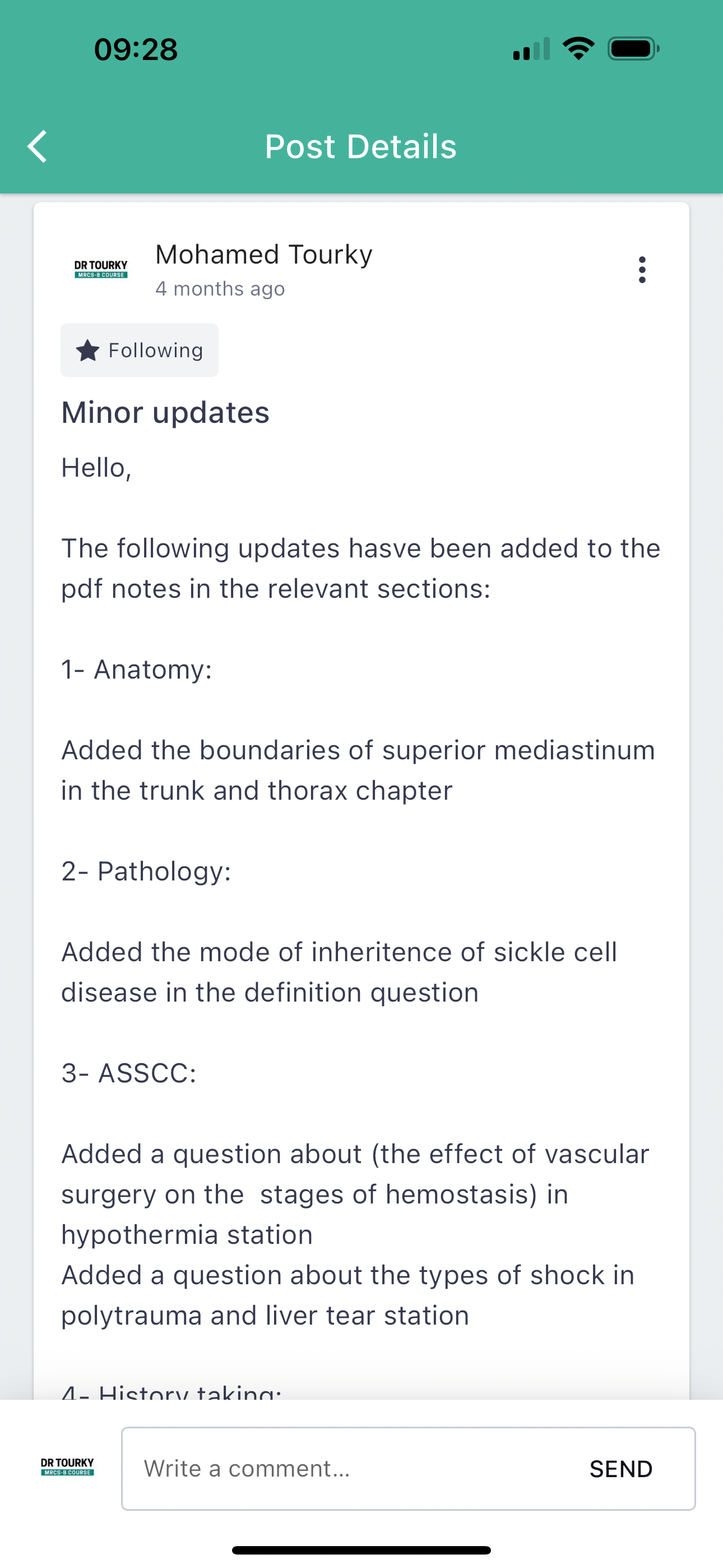The height and width of the screenshot is (1568, 723).
Task: Open the three-dot post options menu
Action: tap(641, 270)
